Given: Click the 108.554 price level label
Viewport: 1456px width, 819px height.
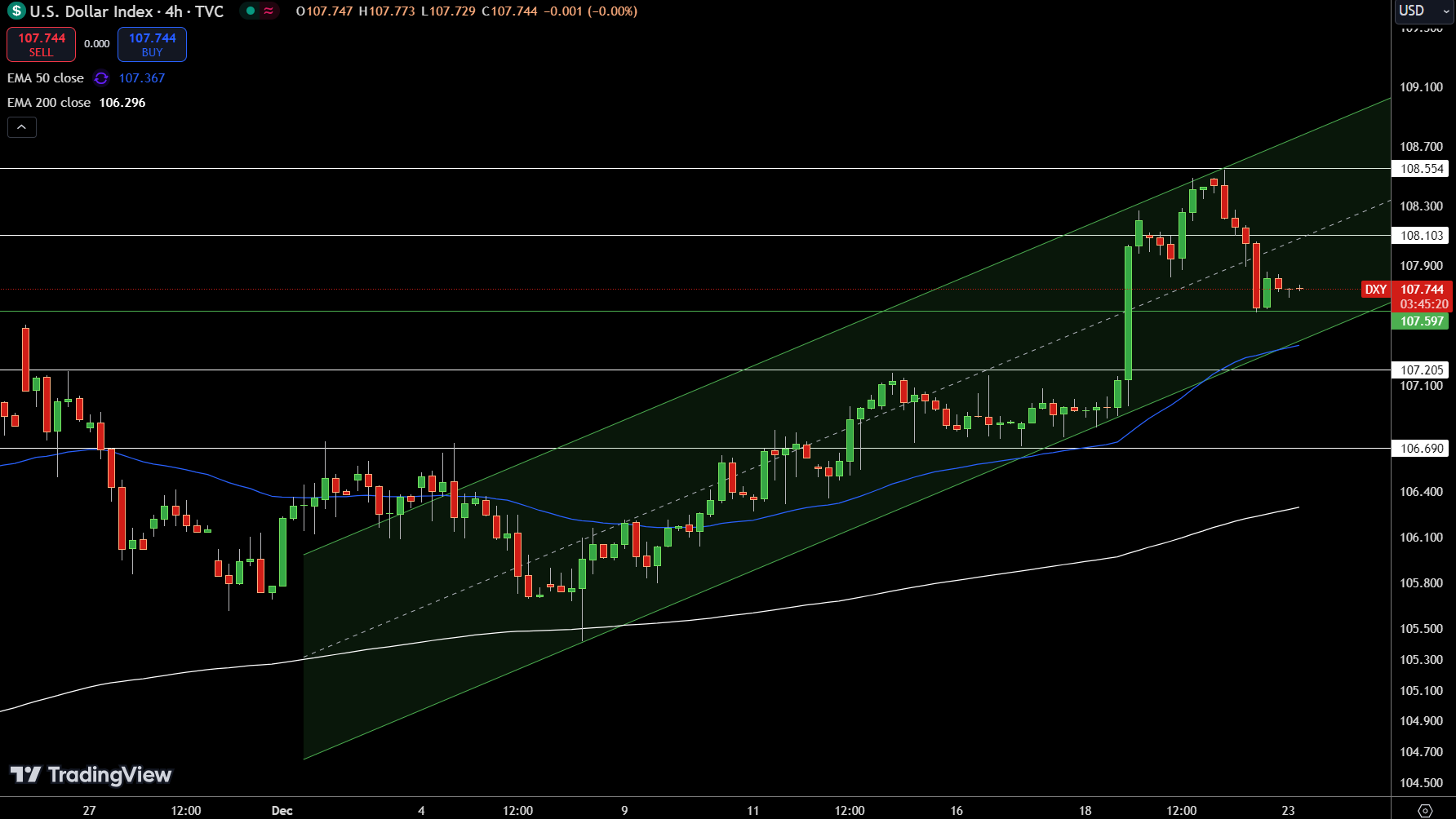Looking at the screenshot, I should (1421, 169).
